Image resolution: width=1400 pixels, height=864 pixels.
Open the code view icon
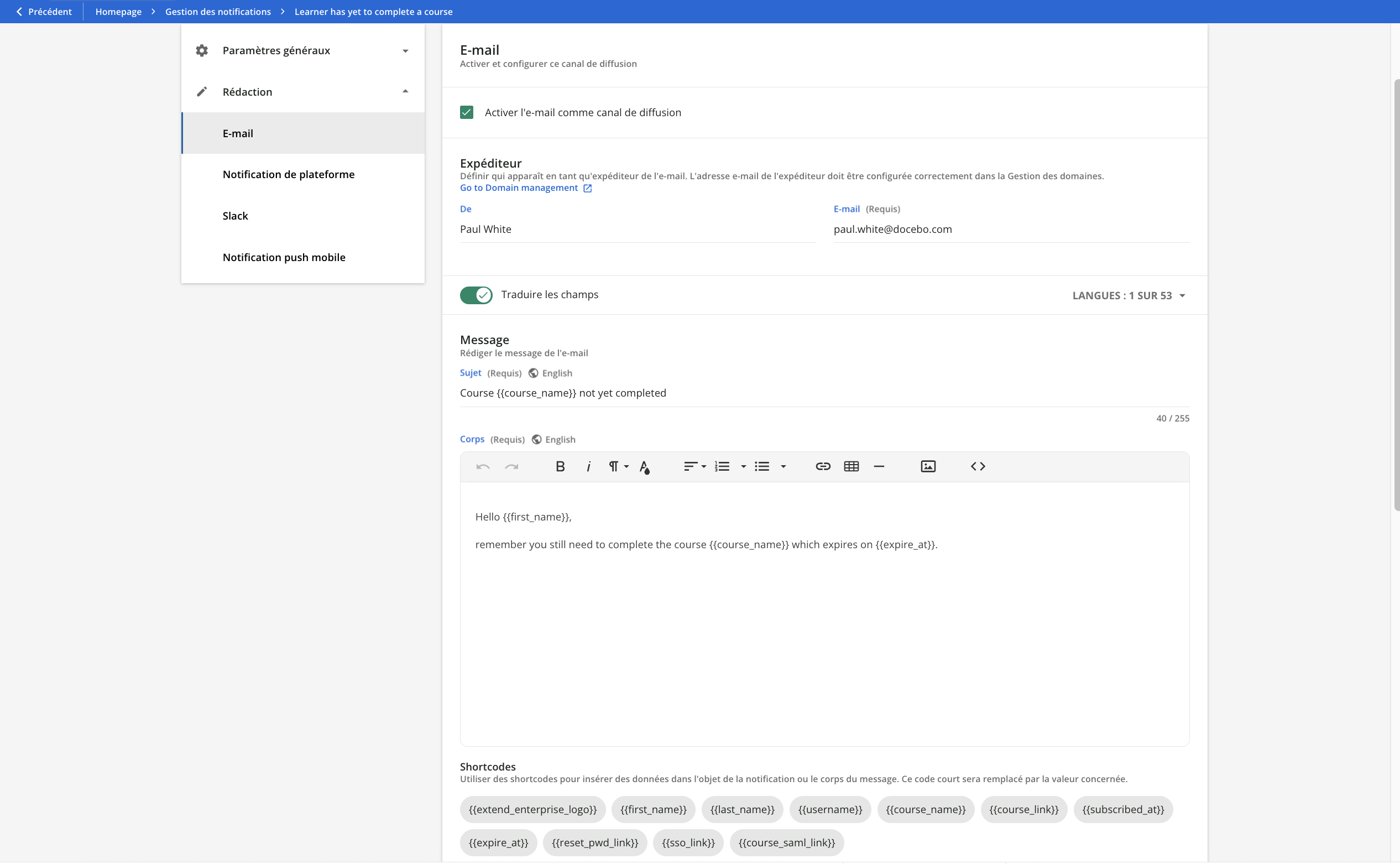pyautogui.click(x=978, y=466)
